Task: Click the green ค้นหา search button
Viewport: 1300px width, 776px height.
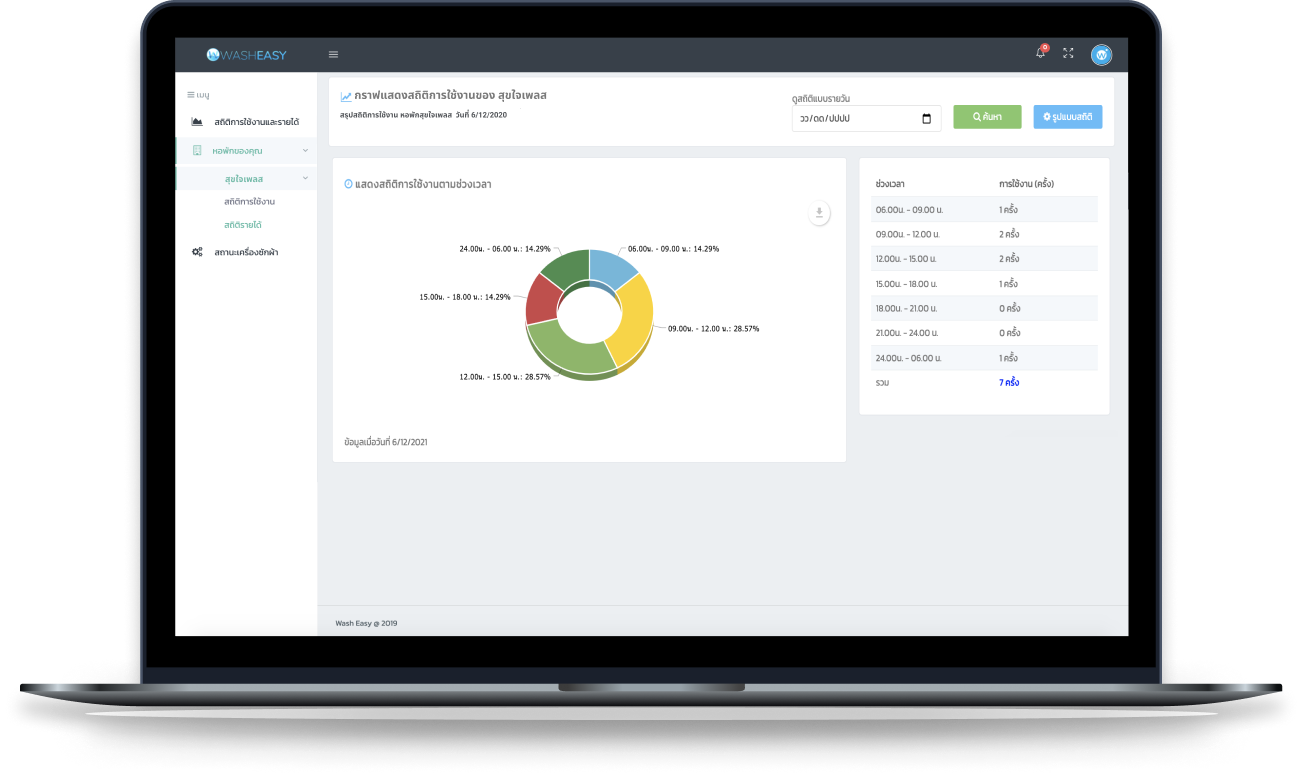Action: tap(987, 117)
